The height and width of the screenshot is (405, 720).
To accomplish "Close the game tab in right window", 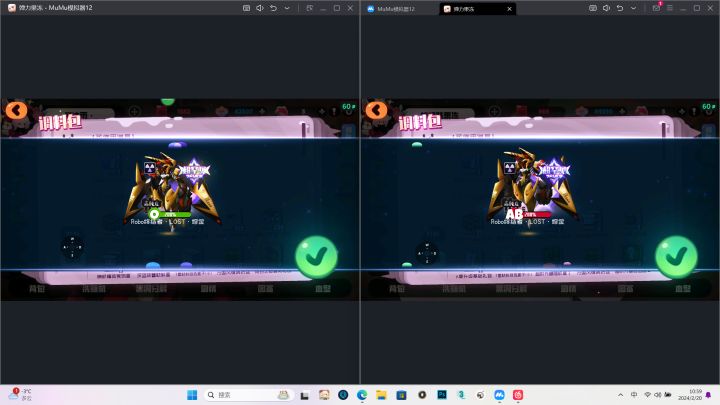I will (x=509, y=9).
